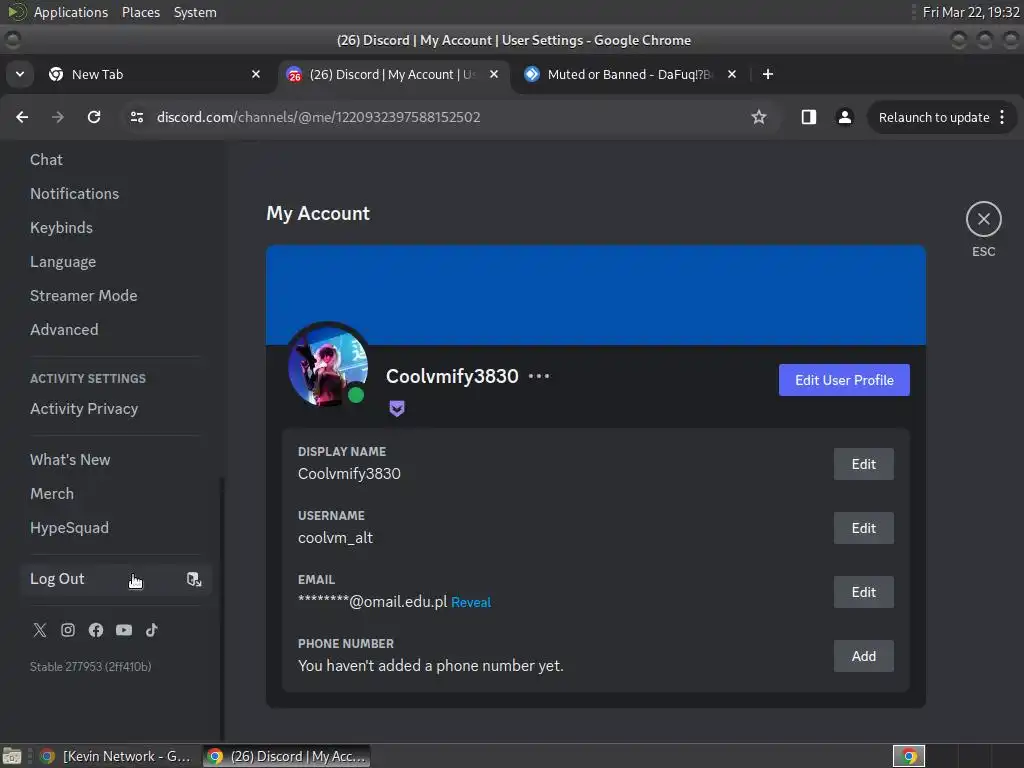Select Discord My Acc taskbar window
The height and width of the screenshot is (768, 1024).
point(286,756)
